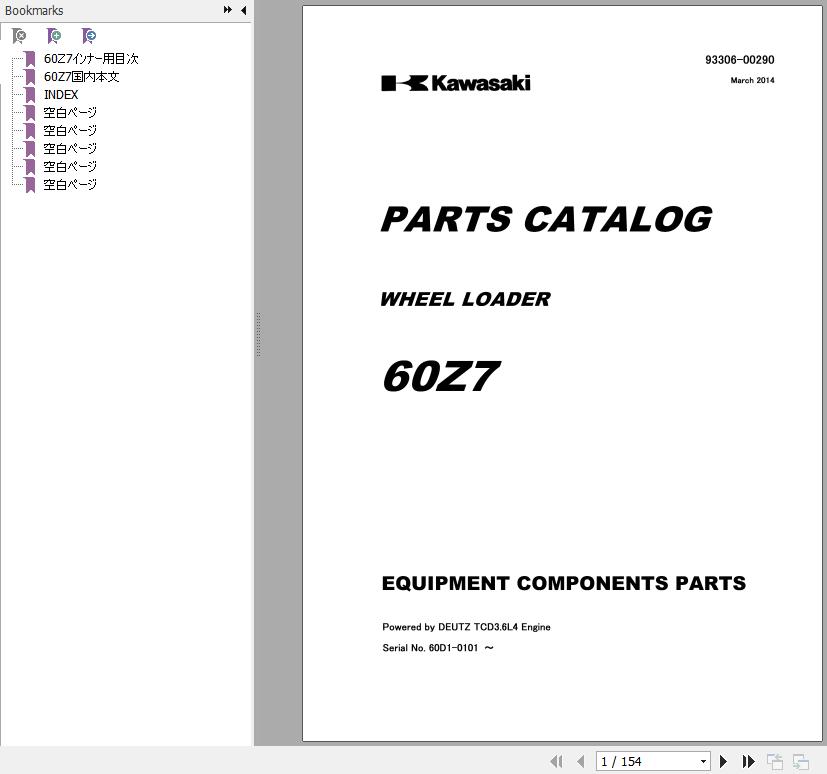Expand bookmarks panel with double-arrow icon

227,10
